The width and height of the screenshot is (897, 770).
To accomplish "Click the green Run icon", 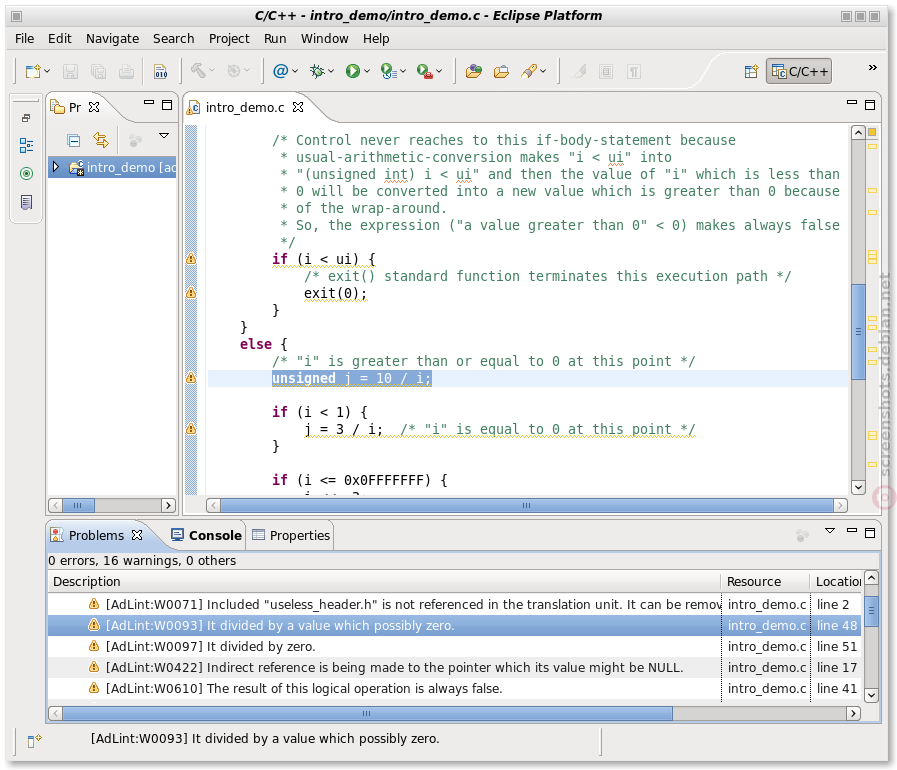I will click(352, 71).
